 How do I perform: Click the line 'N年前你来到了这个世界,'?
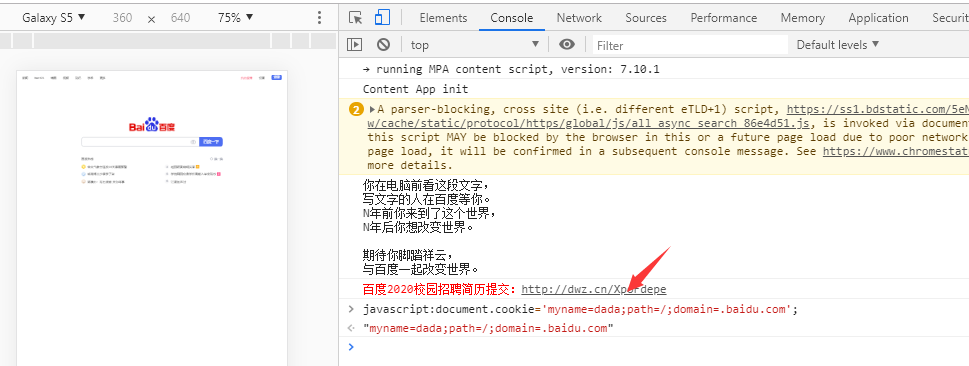[x=430, y=214]
